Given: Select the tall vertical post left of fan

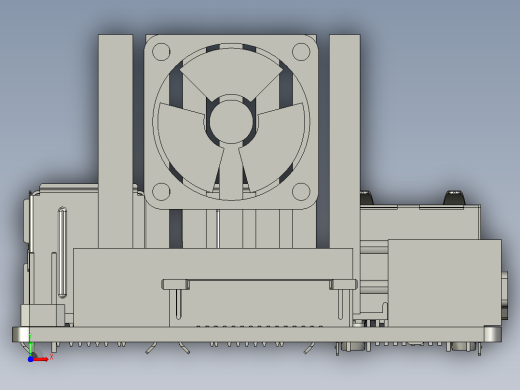Looking at the screenshot, I should [115, 141].
